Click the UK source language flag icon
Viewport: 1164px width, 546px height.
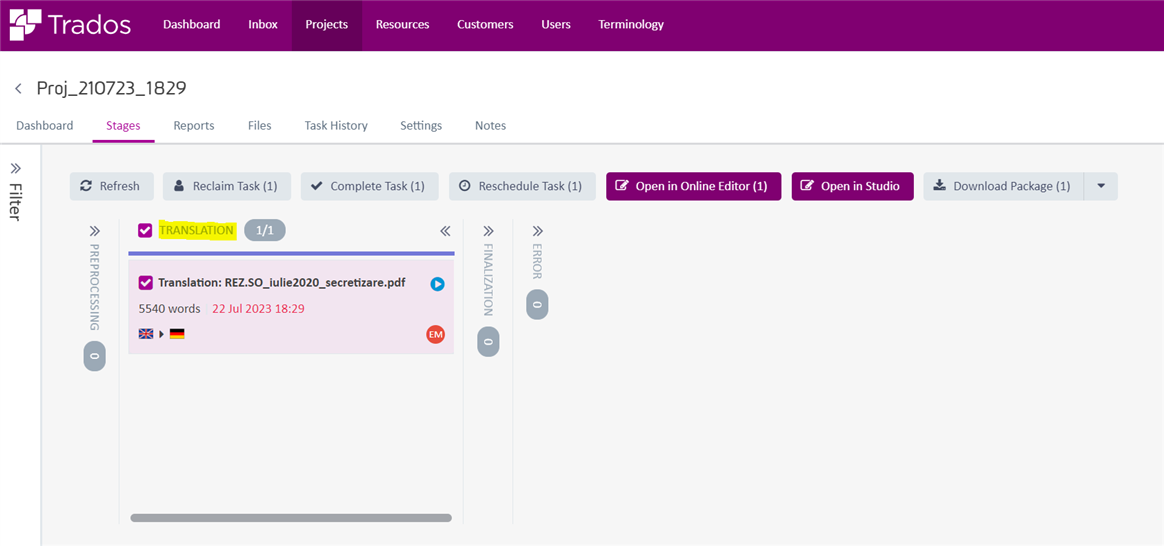pos(146,334)
